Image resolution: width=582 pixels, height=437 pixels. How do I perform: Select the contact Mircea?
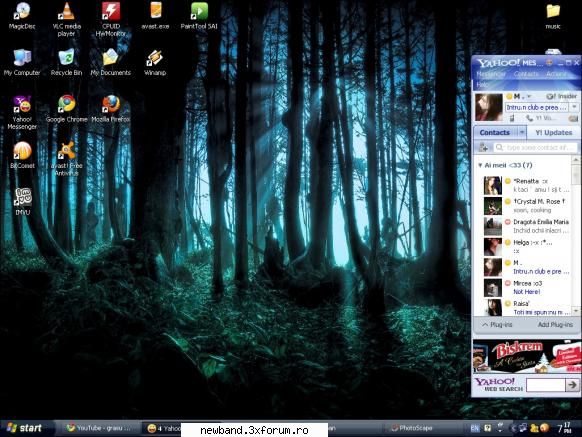(x=526, y=287)
